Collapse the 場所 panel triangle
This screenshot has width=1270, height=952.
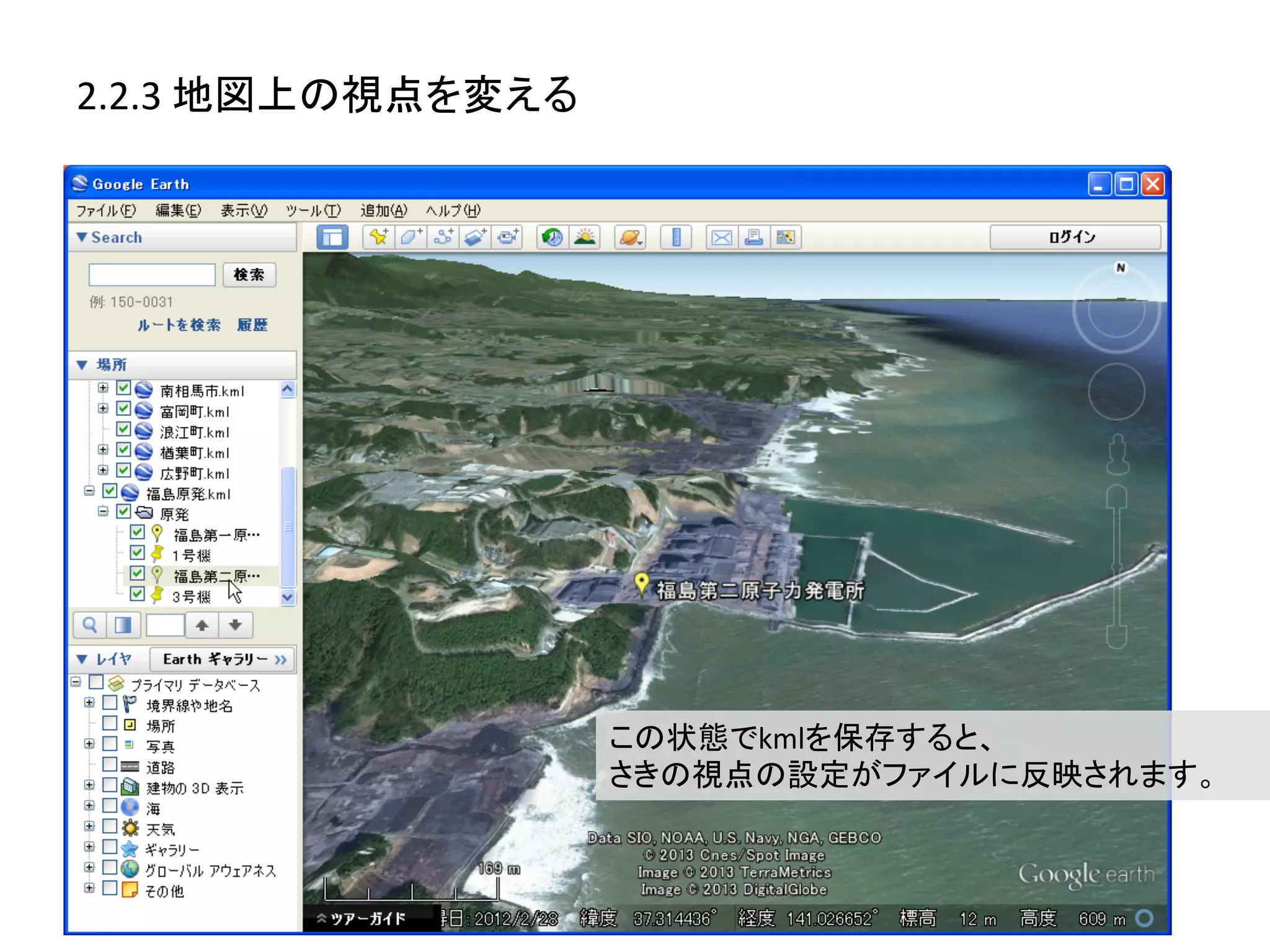81,364
